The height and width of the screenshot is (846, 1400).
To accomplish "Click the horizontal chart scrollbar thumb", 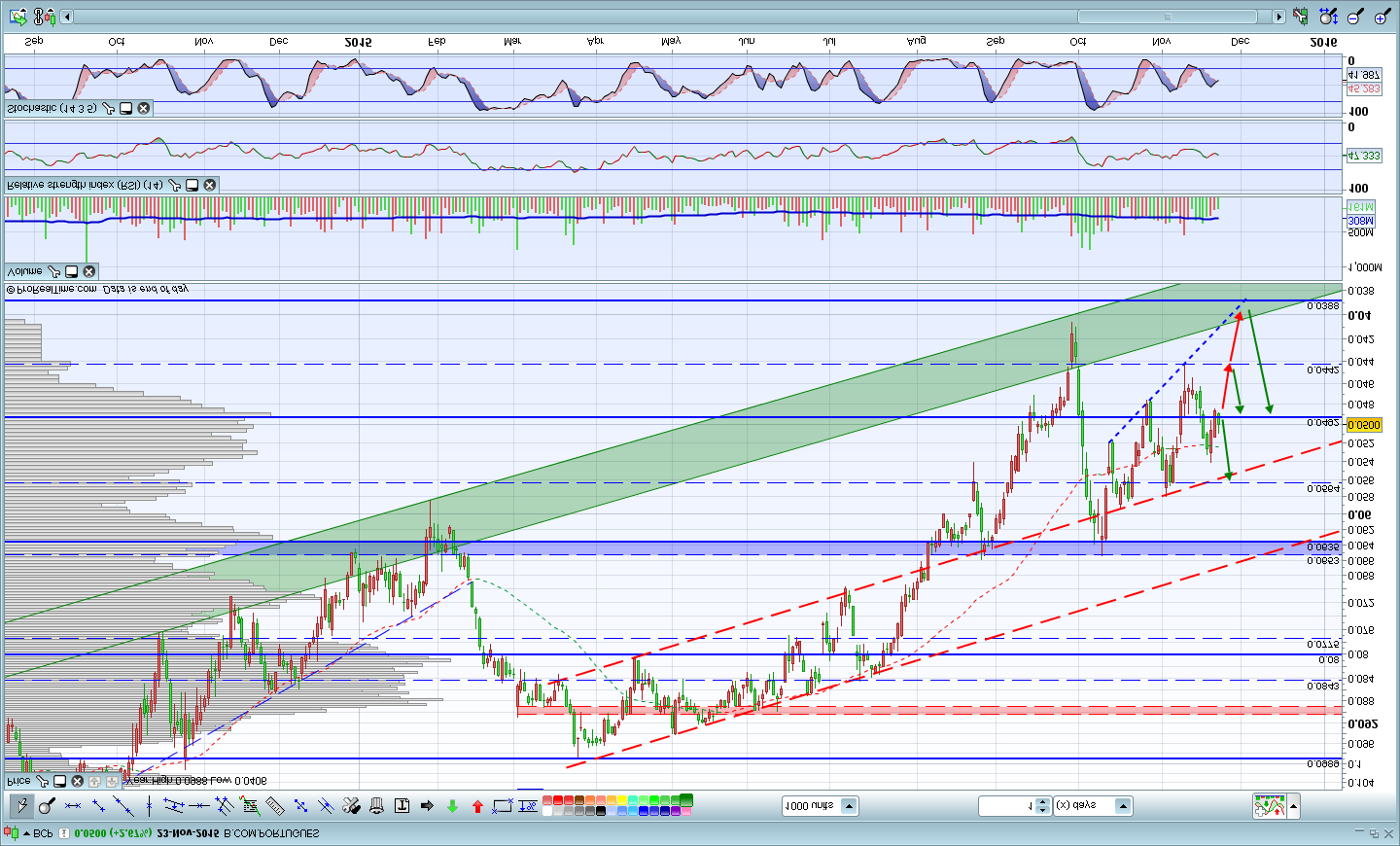I will 1167,17.
